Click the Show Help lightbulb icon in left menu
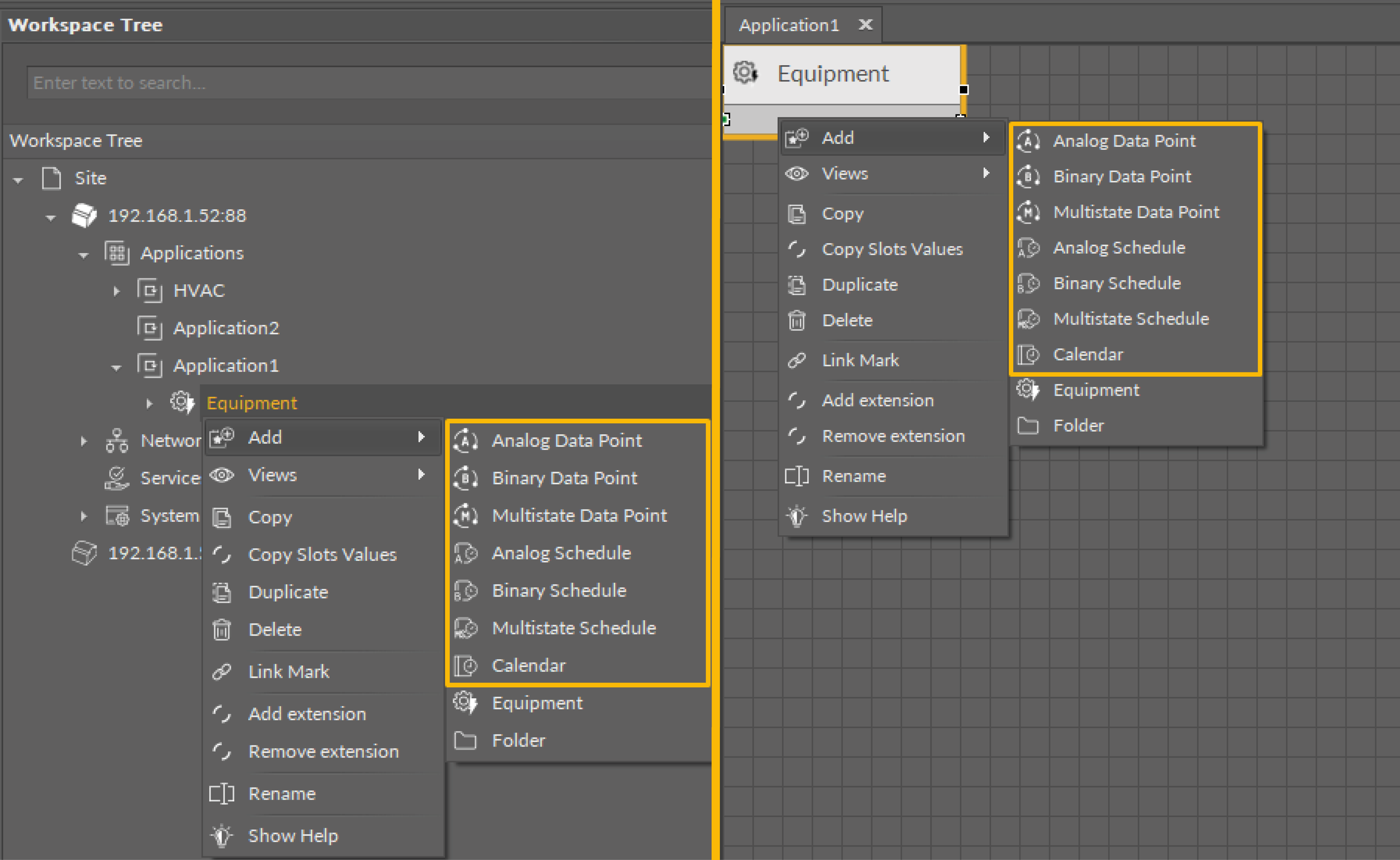 (222, 835)
